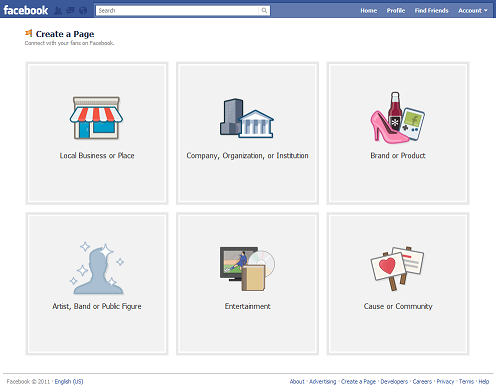
Task: Go to Home in the top navigation
Action: click(369, 11)
